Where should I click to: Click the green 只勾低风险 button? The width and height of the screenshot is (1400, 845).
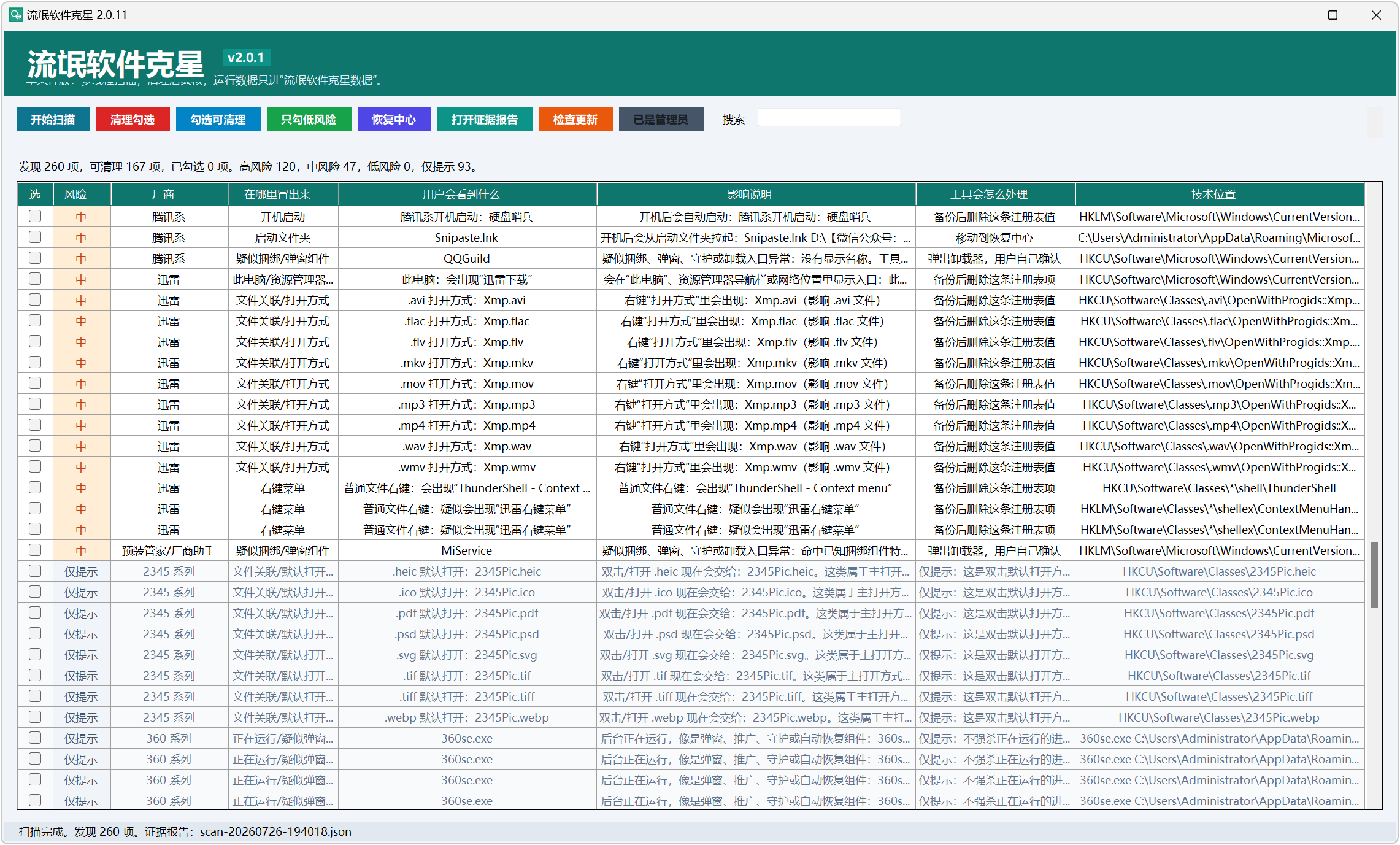coord(309,120)
